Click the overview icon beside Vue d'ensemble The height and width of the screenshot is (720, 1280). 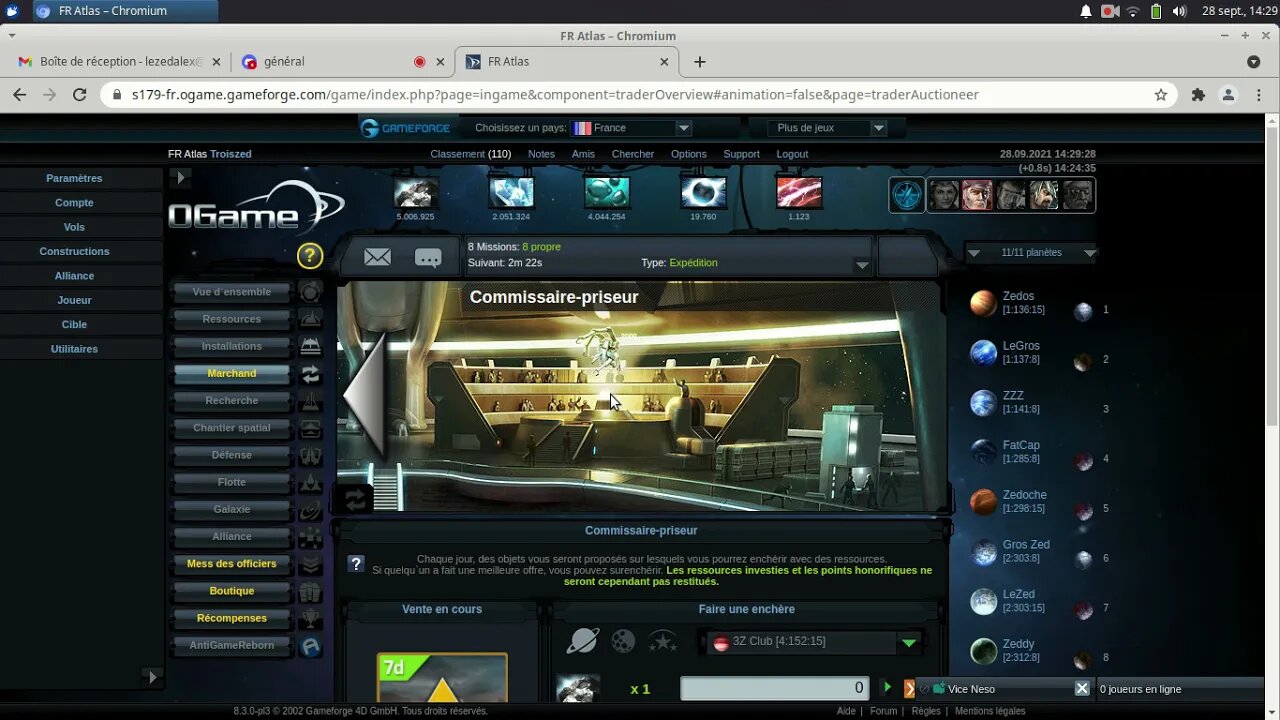pos(311,292)
